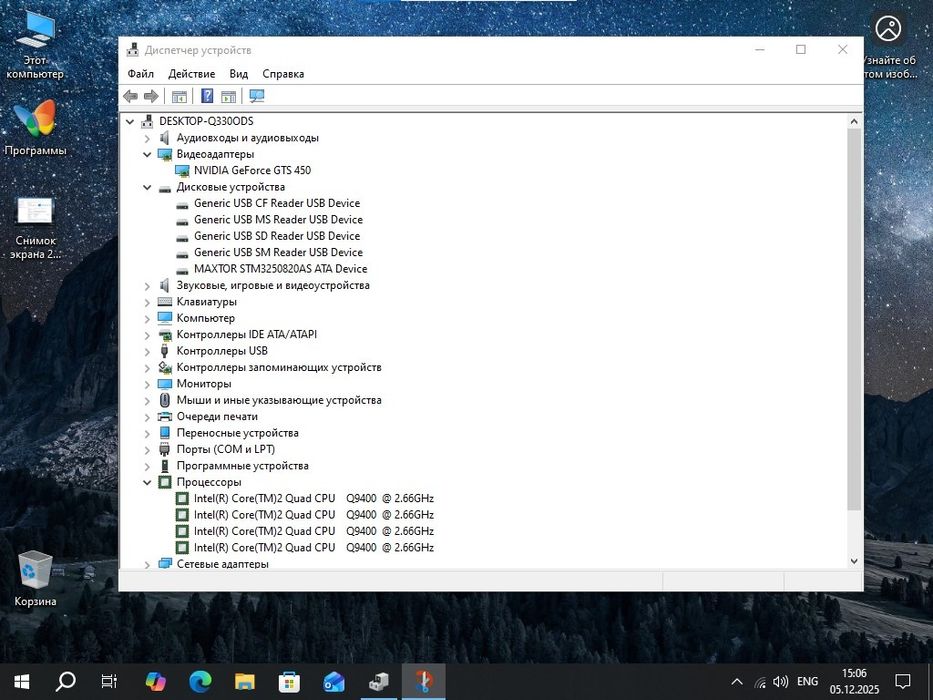The height and width of the screenshot is (700, 933).
Task: Collapse the Процессоры category
Action: (147, 482)
